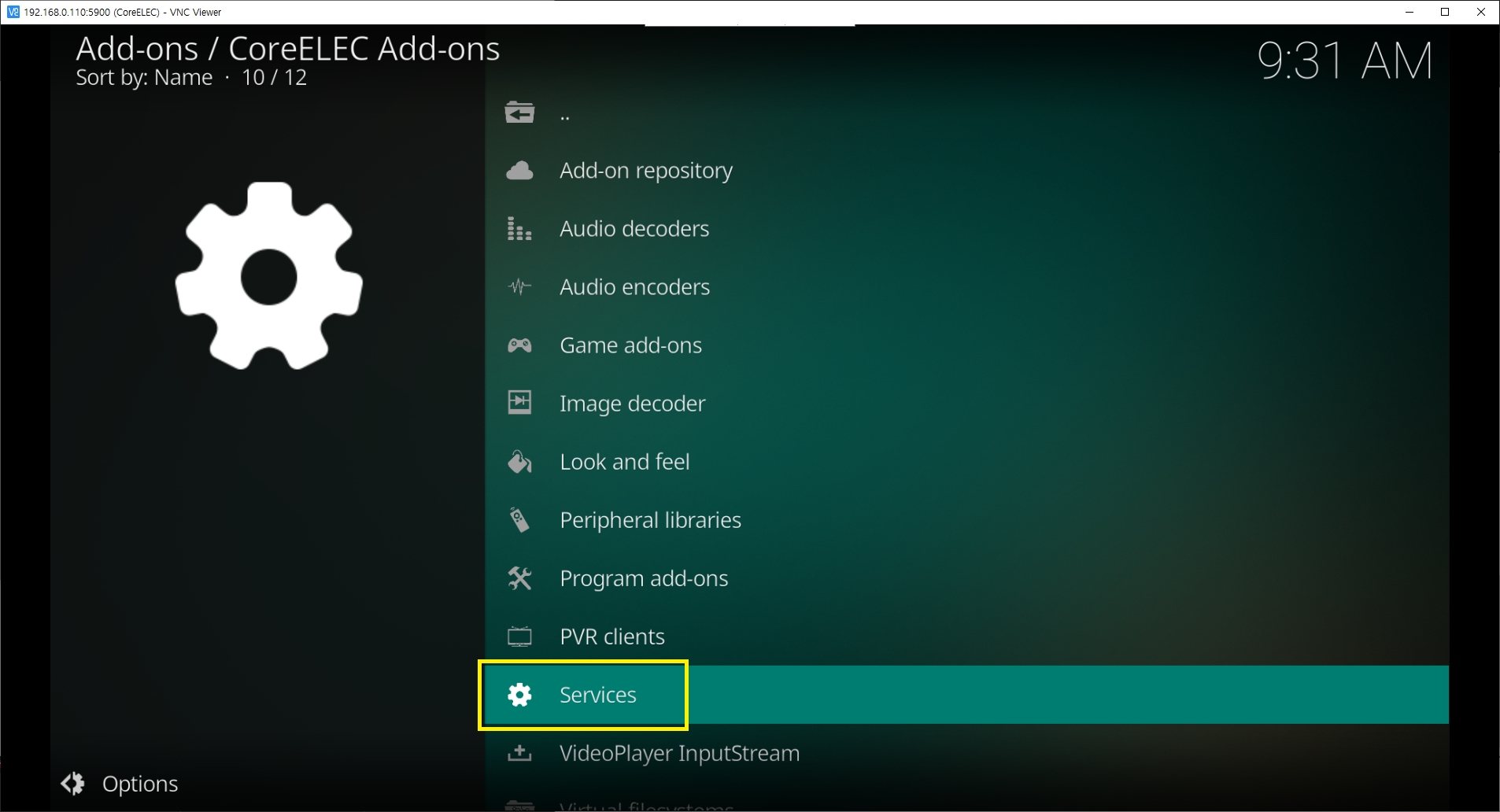Image resolution: width=1500 pixels, height=812 pixels.
Task: Click the VideoPlayer InputStream download icon
Action: [x=519, y=753]
